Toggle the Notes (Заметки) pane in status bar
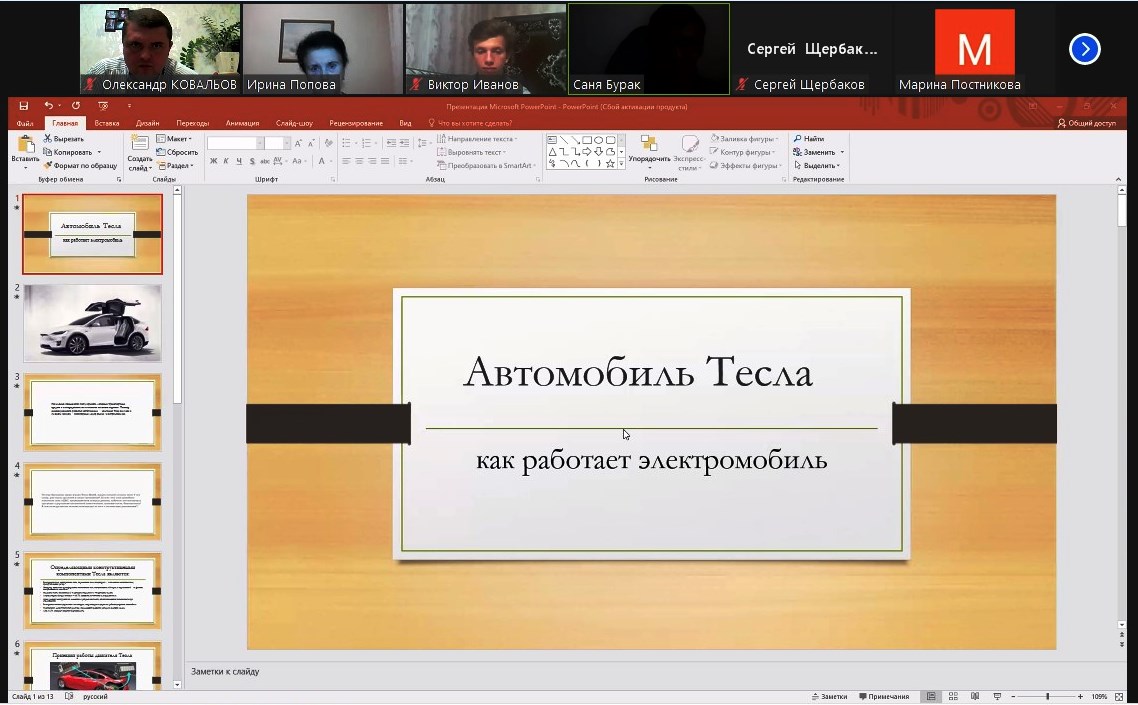1138x705 pixels. pyautogui.click(x=831, y=696)
